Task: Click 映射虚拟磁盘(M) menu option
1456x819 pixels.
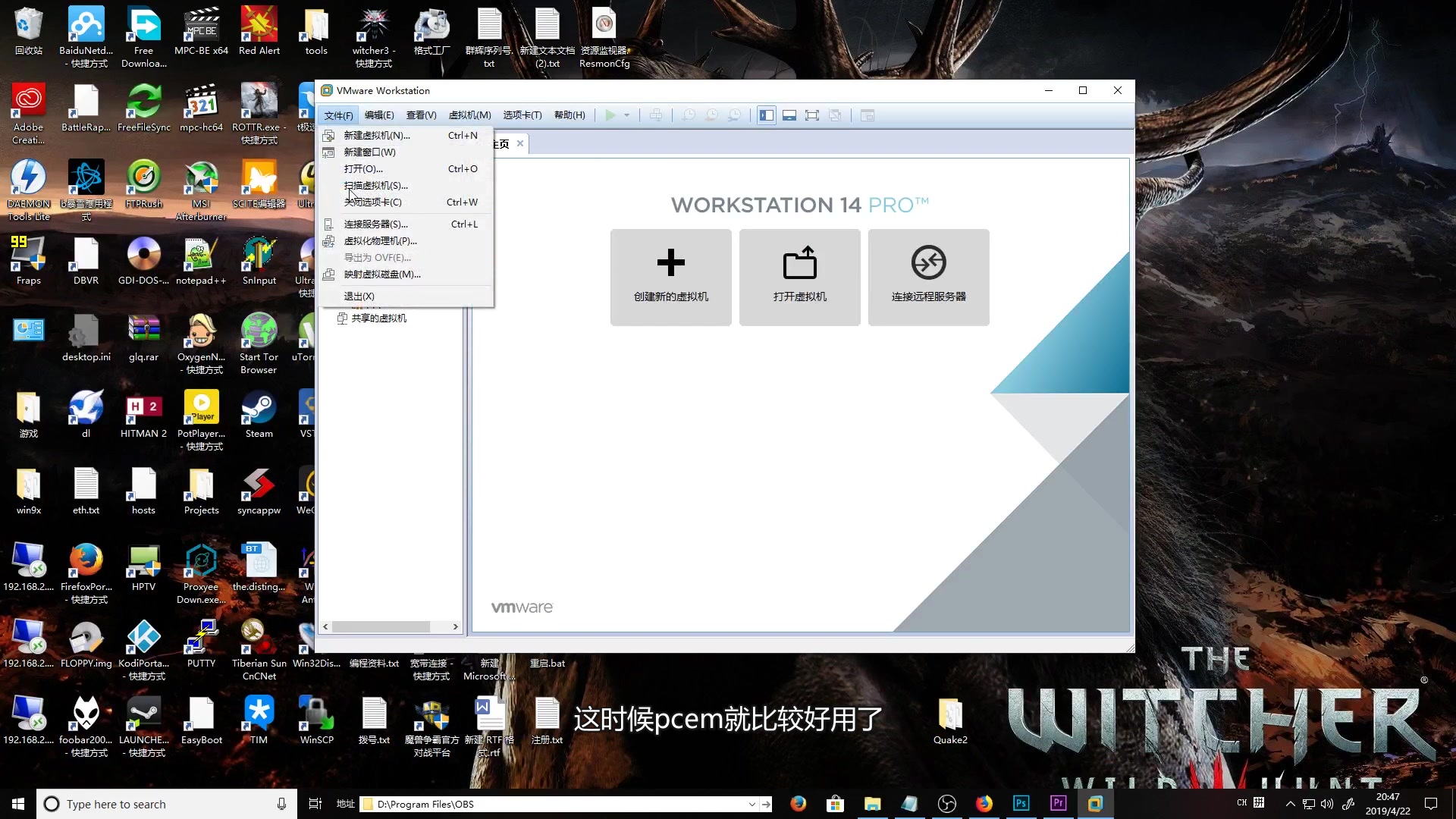Action: (383, 274)
